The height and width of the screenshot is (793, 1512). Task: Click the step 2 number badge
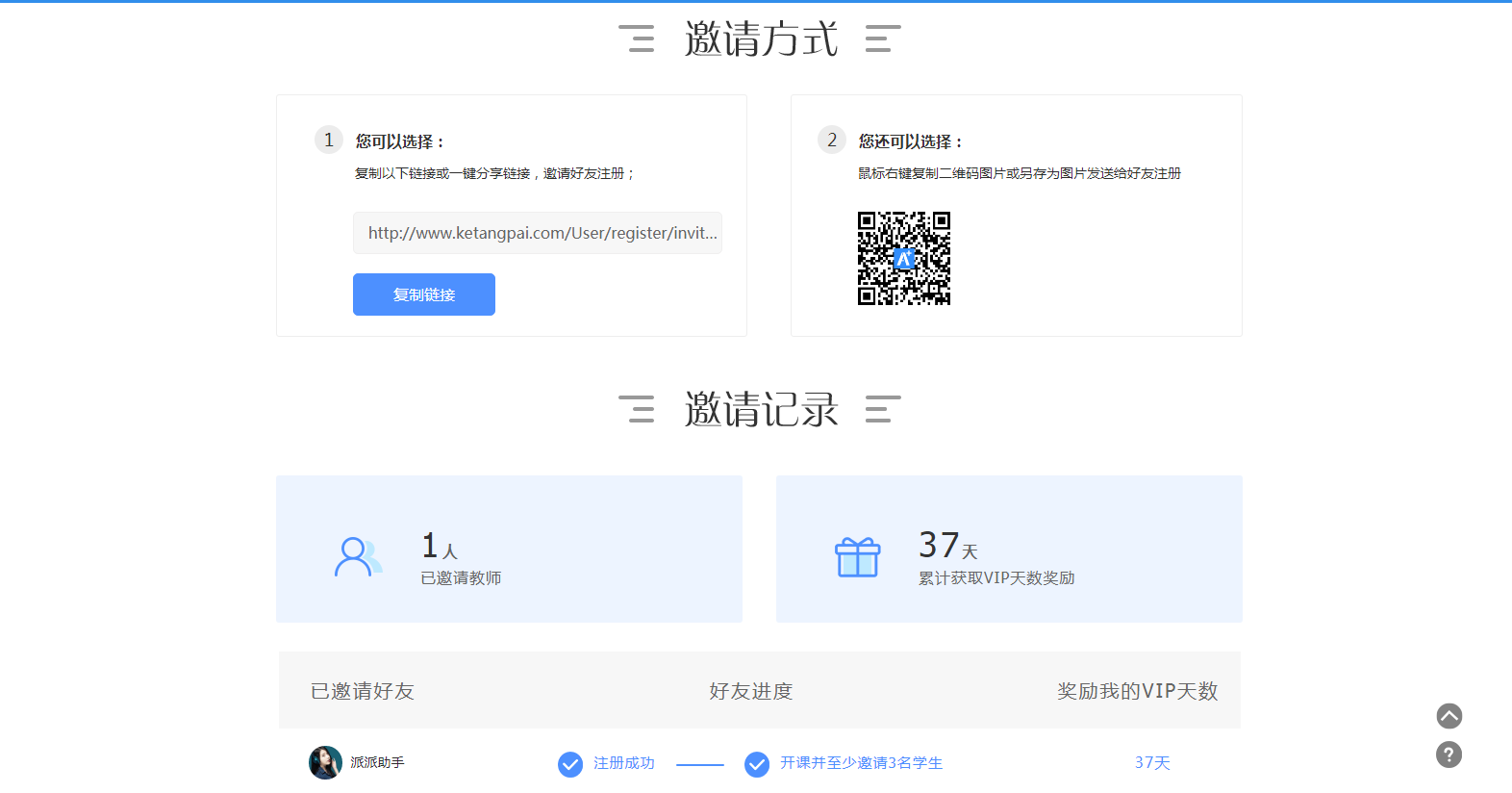pyautogui.click(x=832, y=140)
